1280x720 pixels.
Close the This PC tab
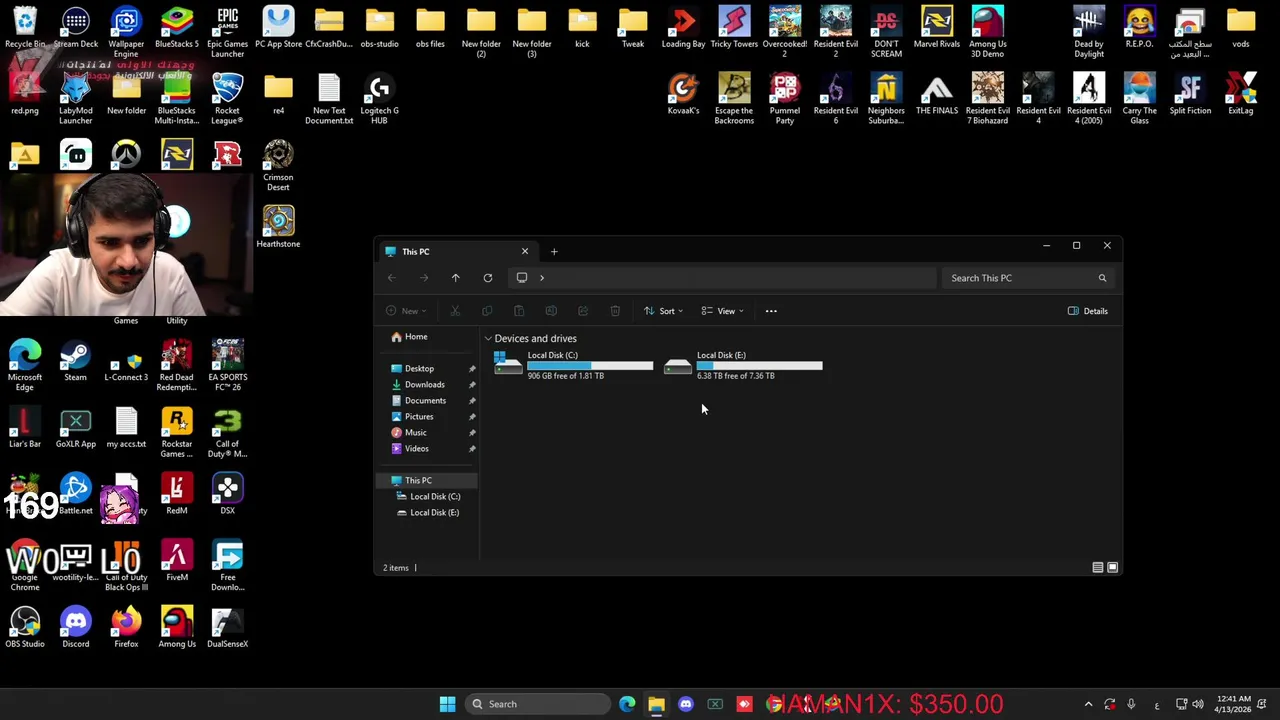click(x=524, y=251)
